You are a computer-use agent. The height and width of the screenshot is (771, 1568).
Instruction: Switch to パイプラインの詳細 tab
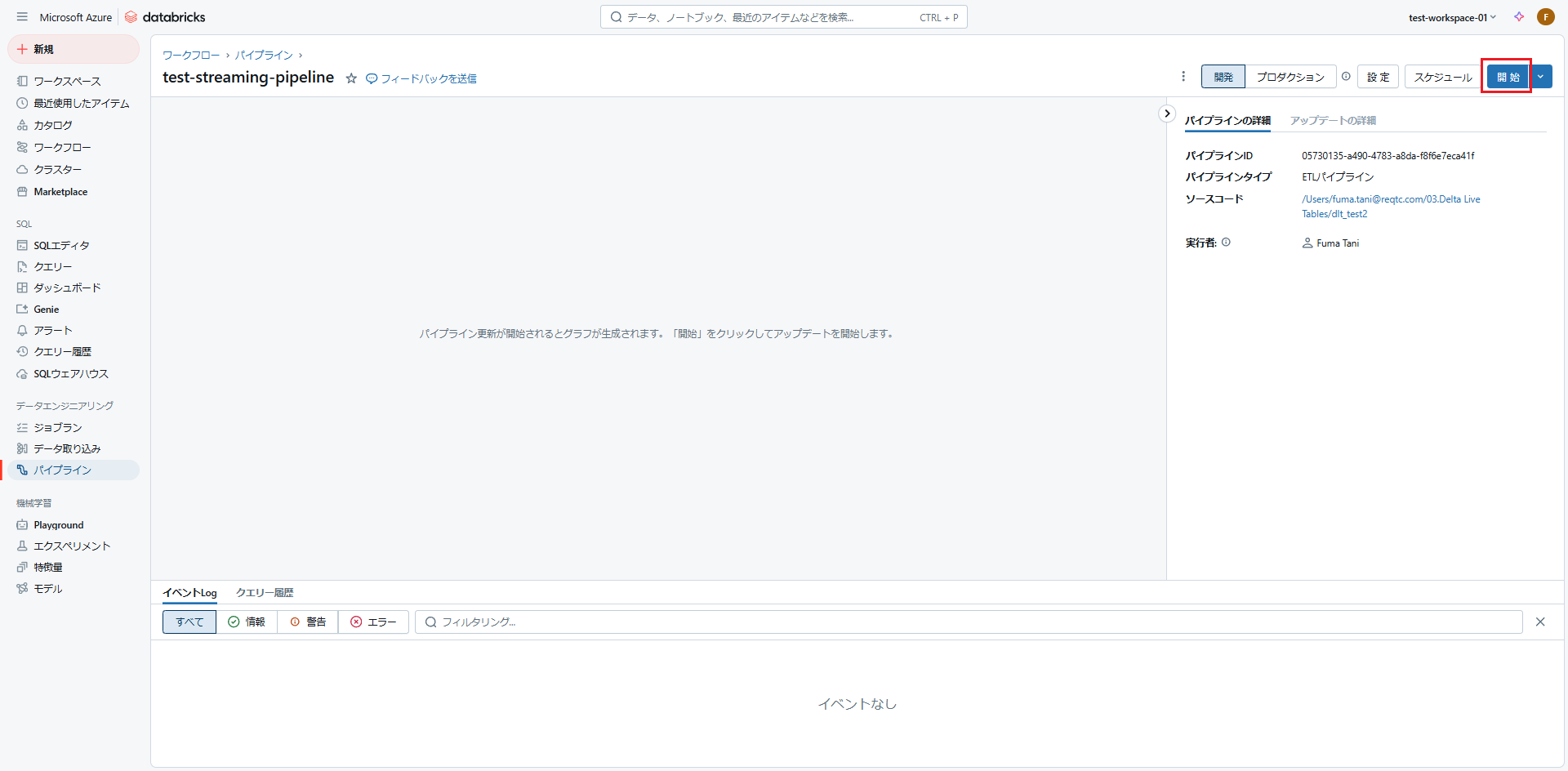(x=1227, y=120)
